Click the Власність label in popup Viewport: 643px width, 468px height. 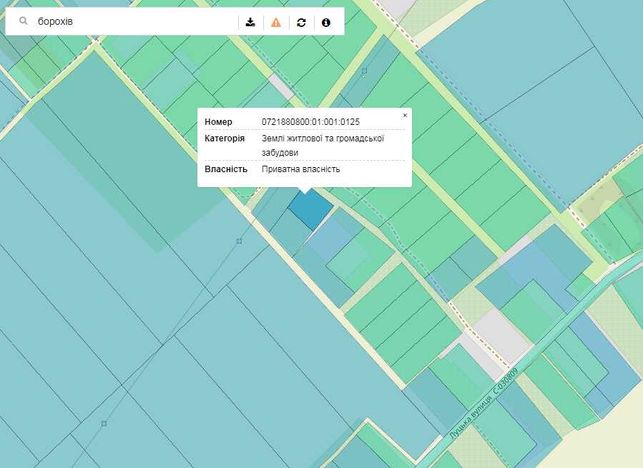pos(226,169)
